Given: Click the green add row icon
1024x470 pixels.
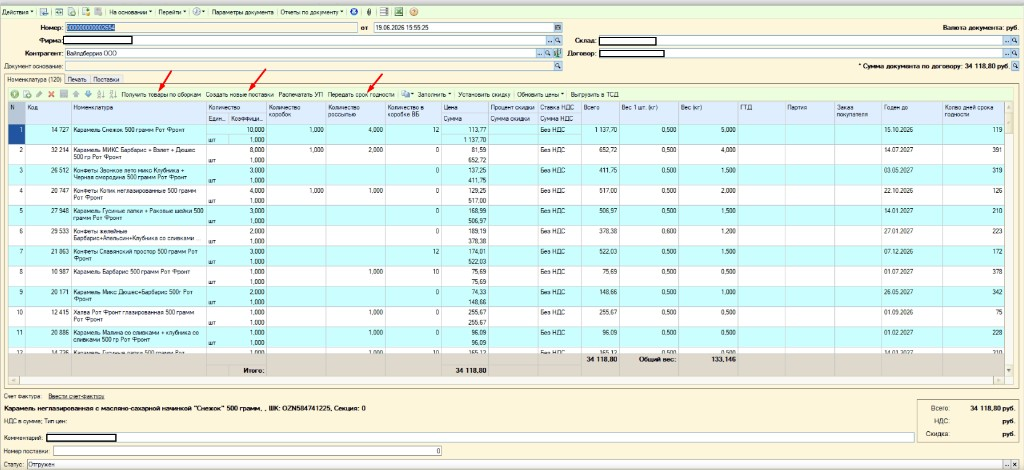Looking at the screenshot, I should (x=14, y=95).
